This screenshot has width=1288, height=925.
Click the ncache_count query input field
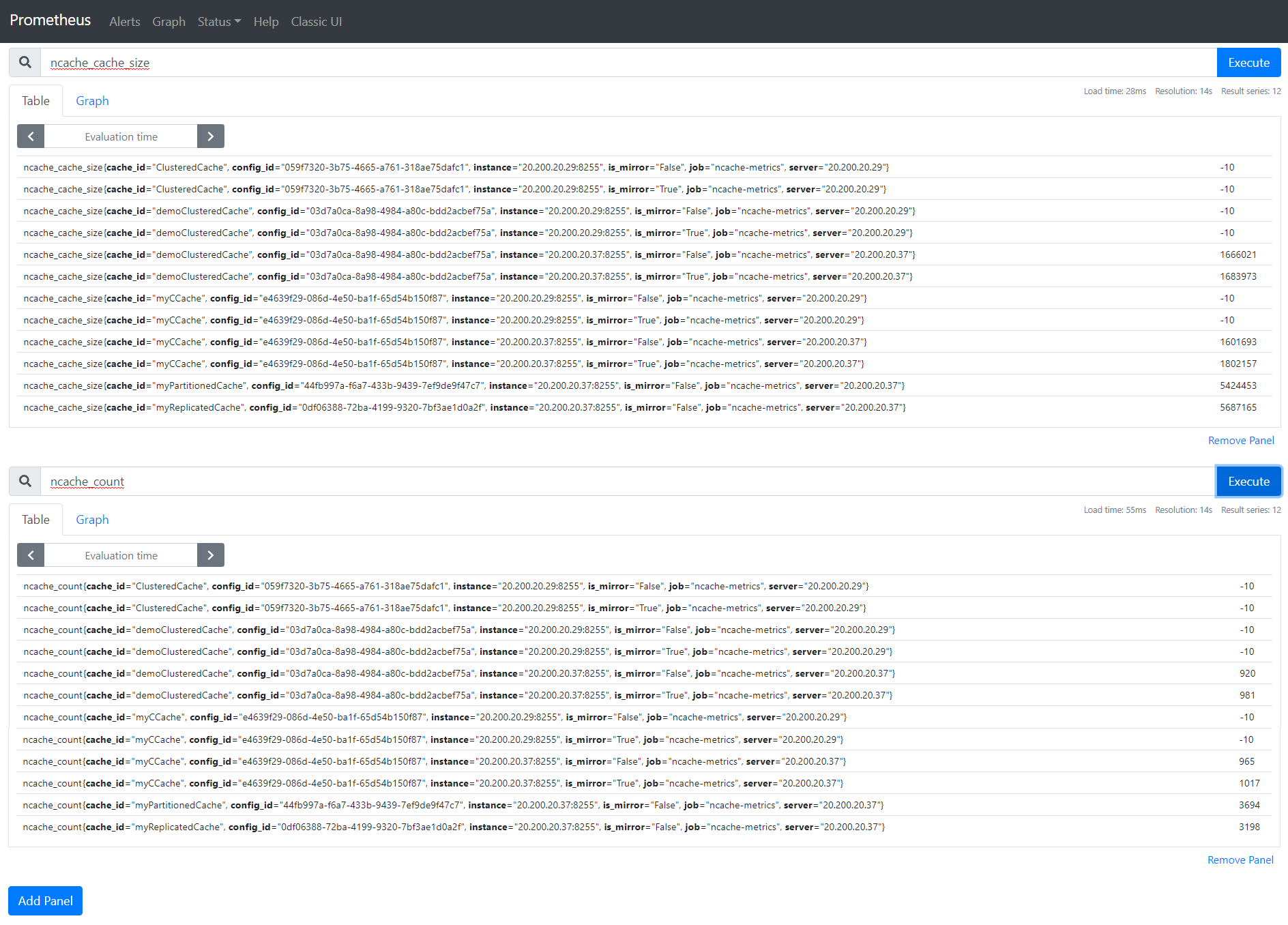tap(273, 481)
